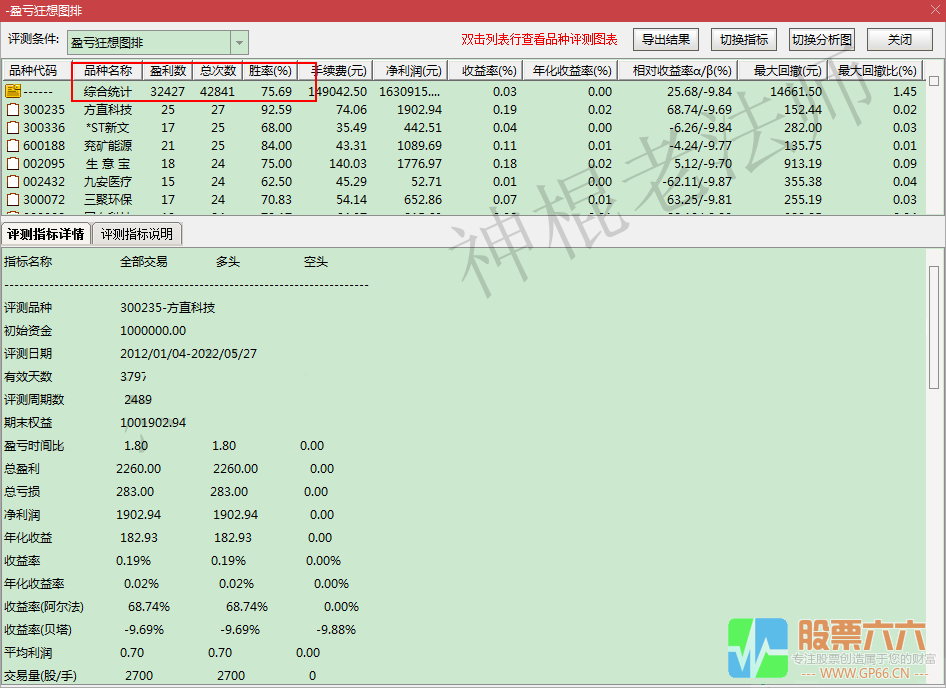The width and height of the screenshot is (946, 688).
Task: Sort by the 相对收益率α/β(%) column header
Action: [678, 71]
